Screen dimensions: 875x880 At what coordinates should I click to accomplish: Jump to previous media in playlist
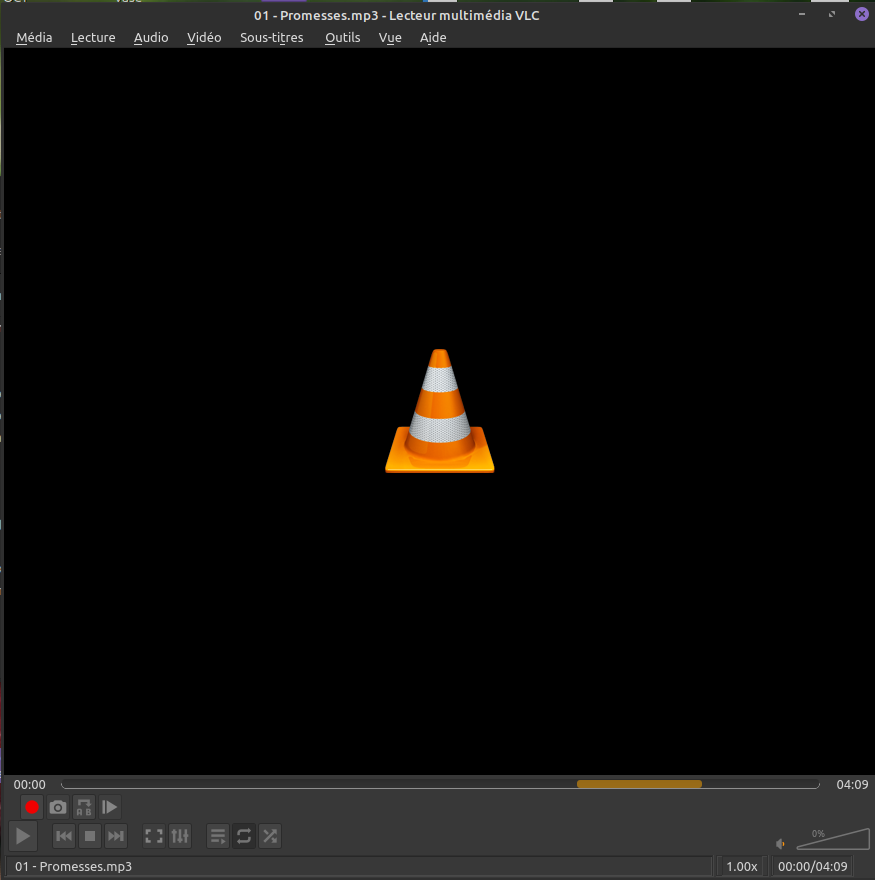click(x=64, y=836)
